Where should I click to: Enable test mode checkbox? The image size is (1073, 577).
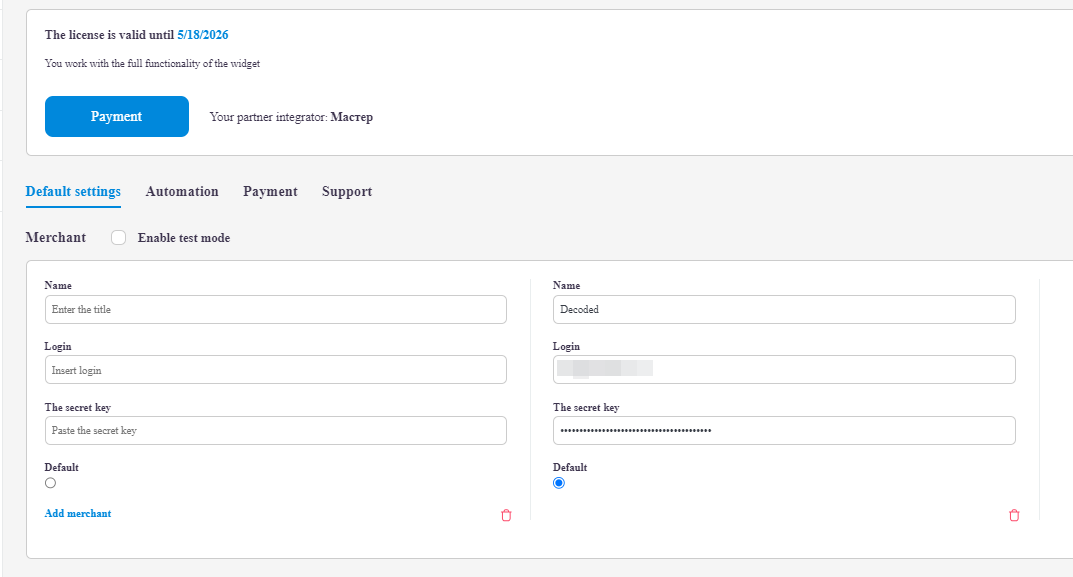point(119,238)
